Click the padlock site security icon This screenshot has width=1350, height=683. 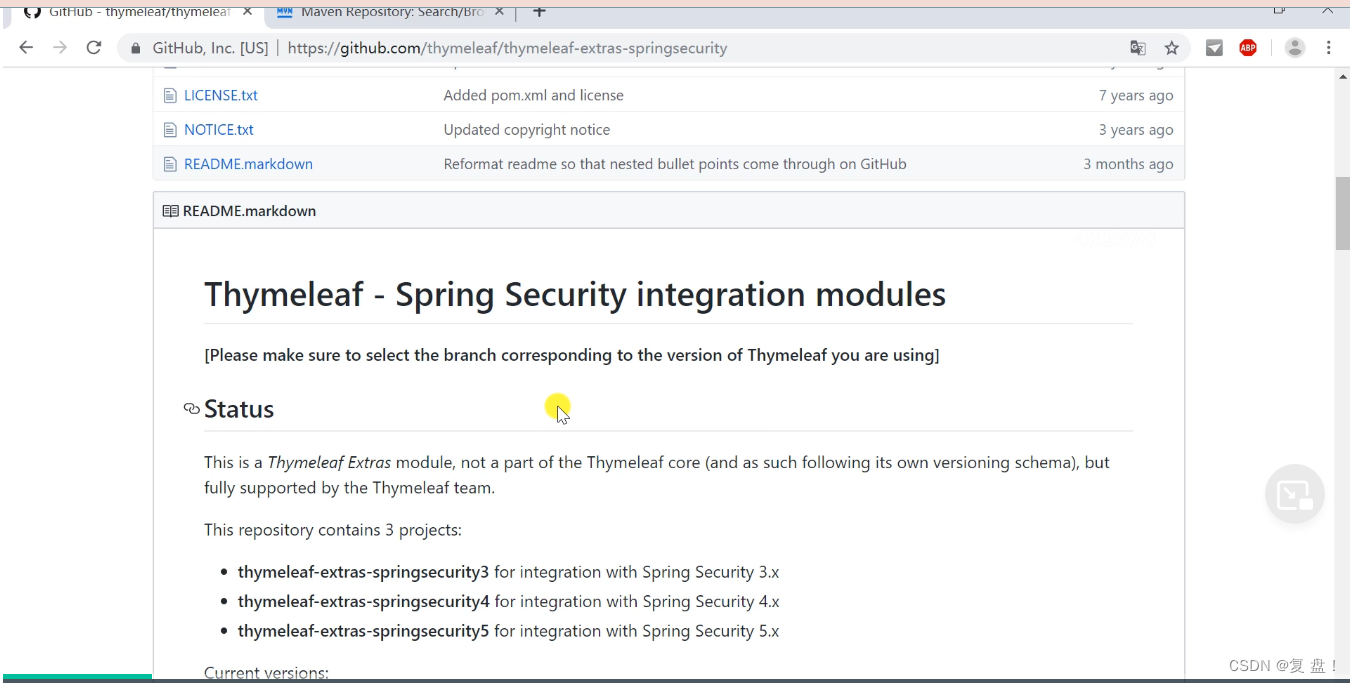[136, 48]
